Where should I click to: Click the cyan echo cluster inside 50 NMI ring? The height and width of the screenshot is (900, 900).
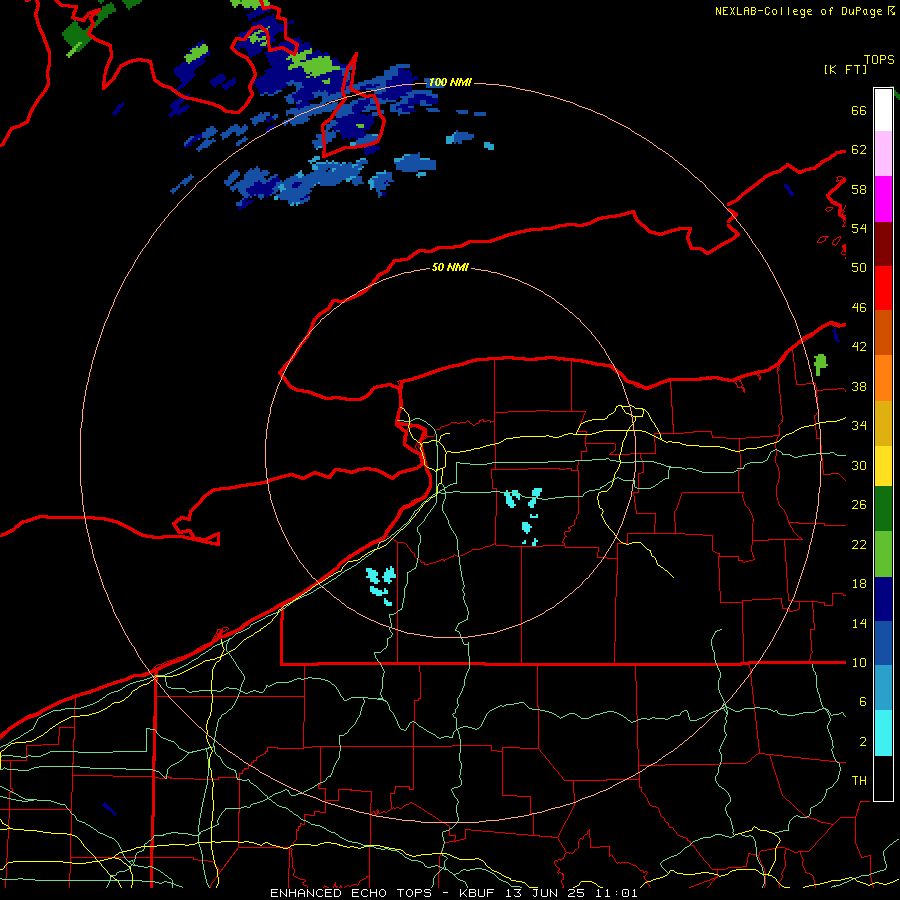[523, 515]
